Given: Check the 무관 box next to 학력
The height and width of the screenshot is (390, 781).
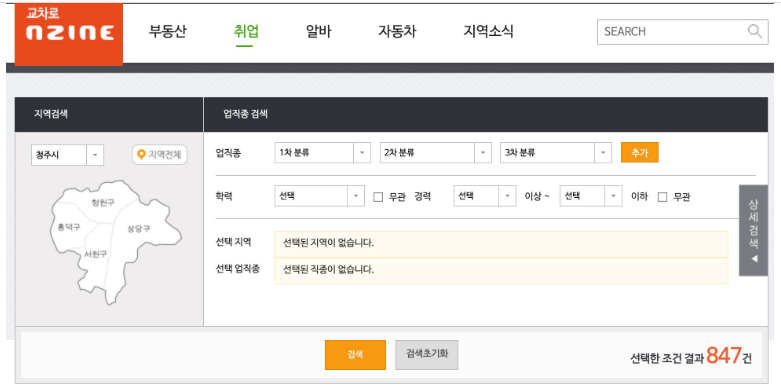Looking at the screenshot, I should 378,197.
